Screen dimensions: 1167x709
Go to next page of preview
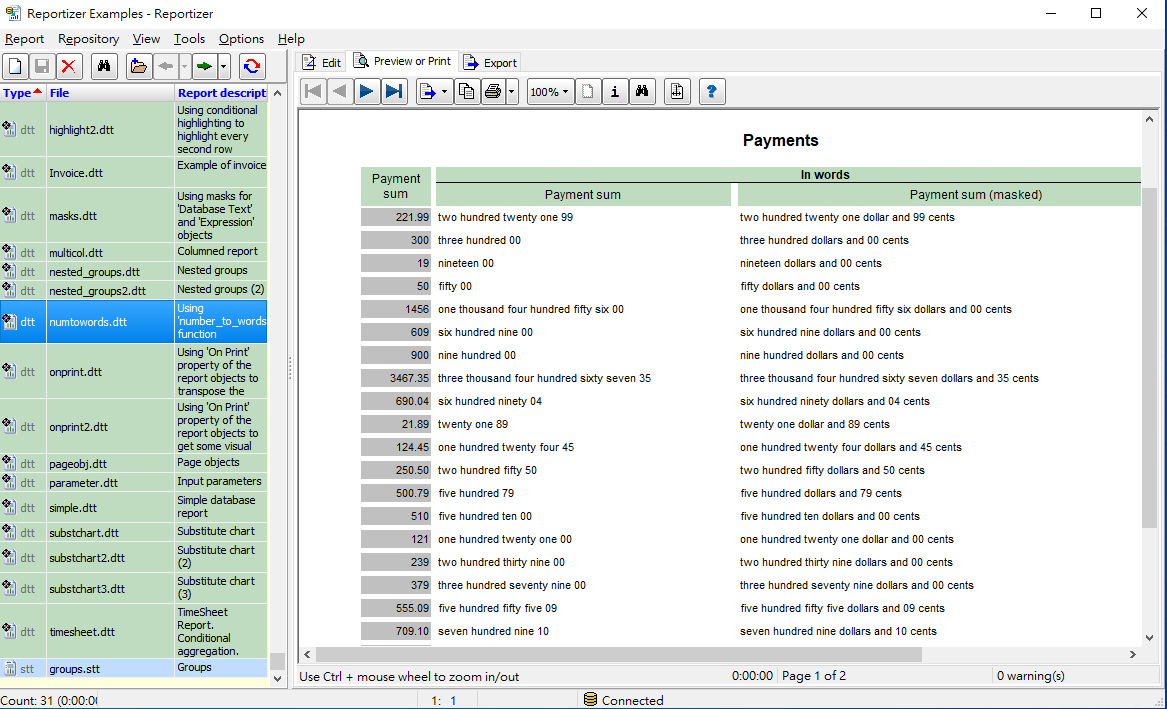tap(366, 92)
